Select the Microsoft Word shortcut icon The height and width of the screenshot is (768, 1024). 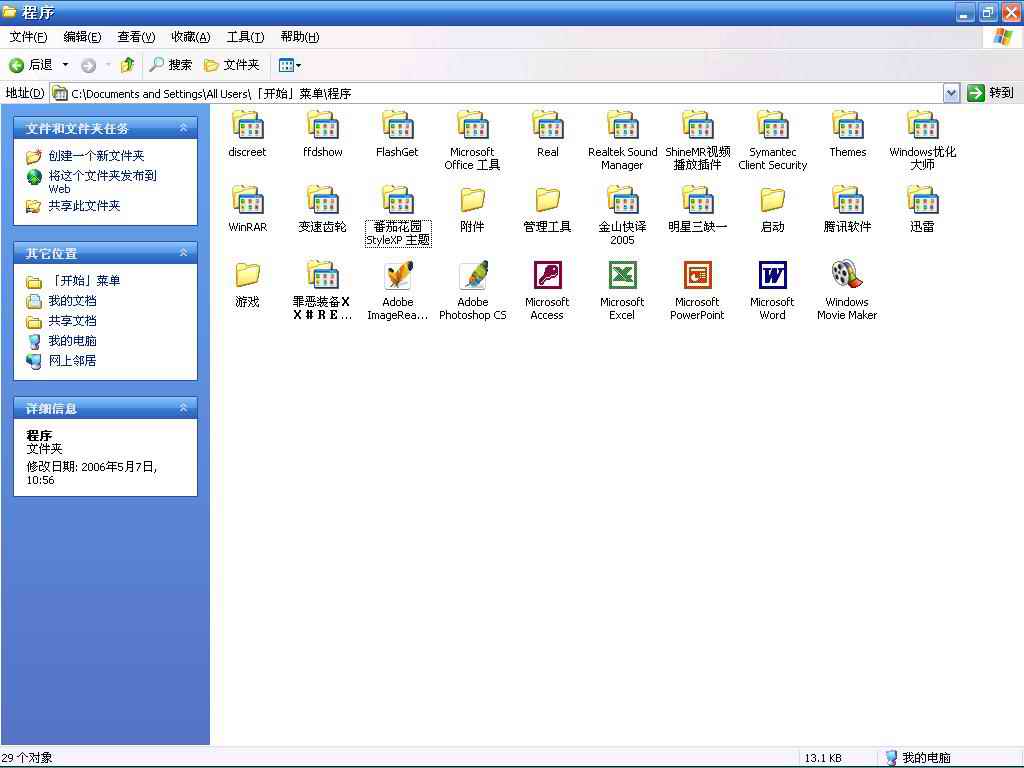pyautogui.click(x=772, y=276)
